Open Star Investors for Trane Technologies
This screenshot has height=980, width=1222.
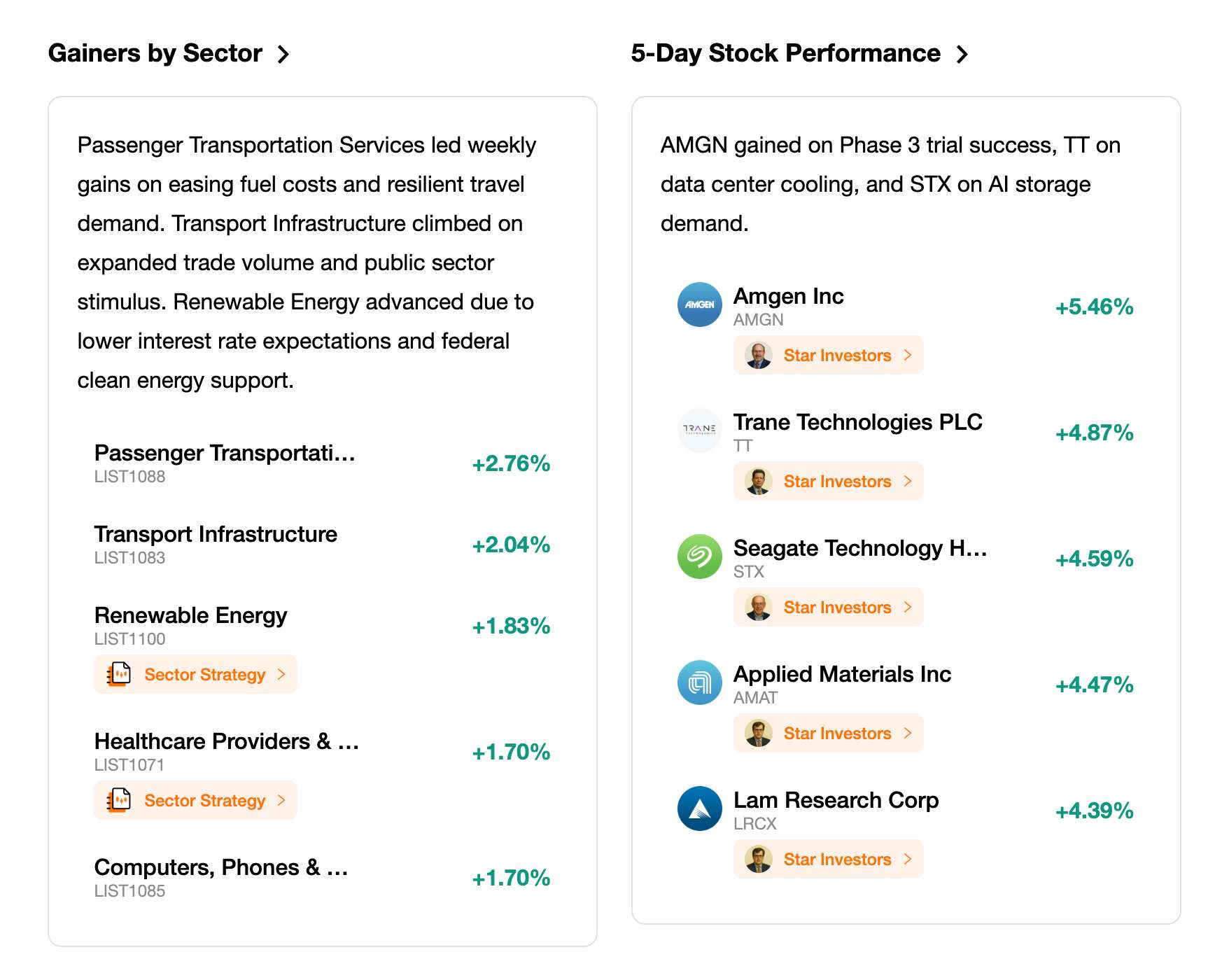coord(829,481)
